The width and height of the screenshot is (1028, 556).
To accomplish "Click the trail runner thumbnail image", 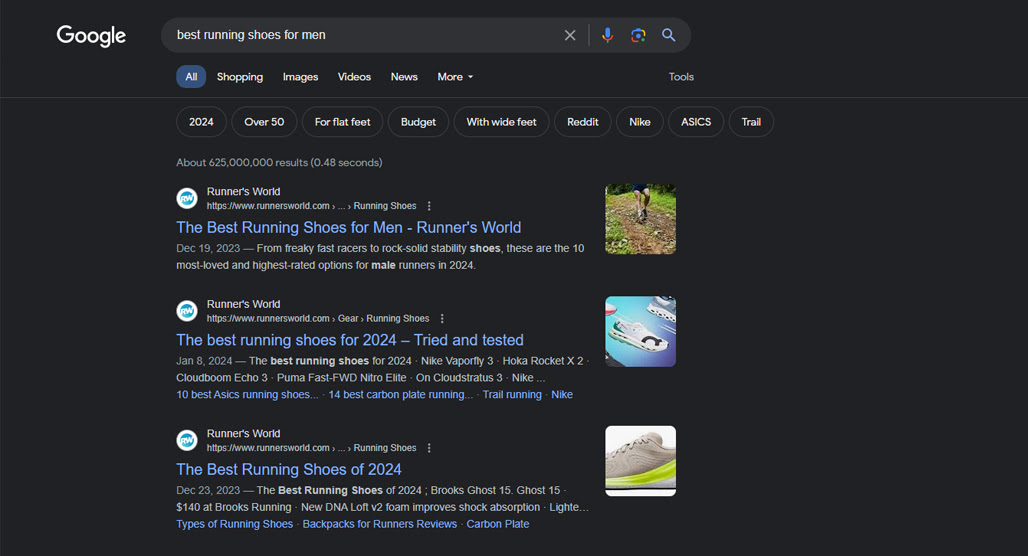I will (x=641, y=219).
